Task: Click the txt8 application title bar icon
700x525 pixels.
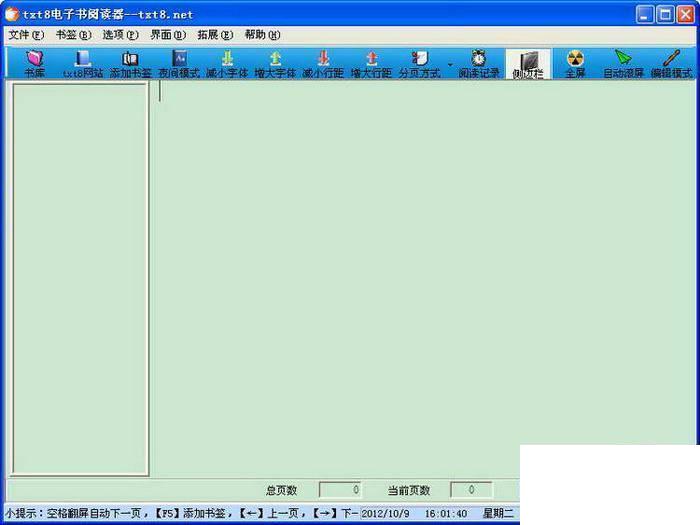Action: [12, 14]
